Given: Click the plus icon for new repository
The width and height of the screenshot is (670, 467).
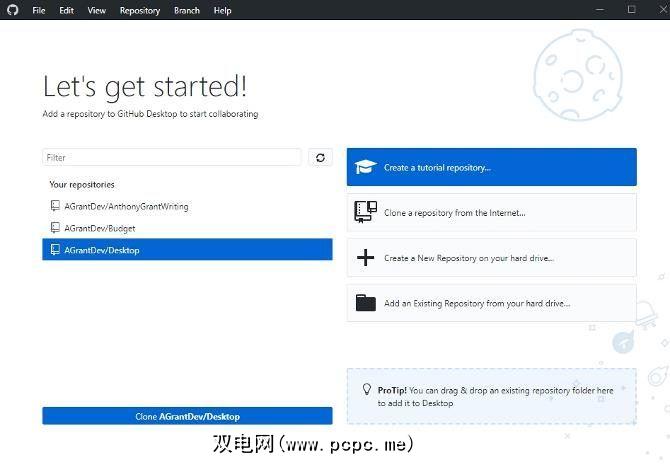Looking at the screenshot, I should point(365,258).
